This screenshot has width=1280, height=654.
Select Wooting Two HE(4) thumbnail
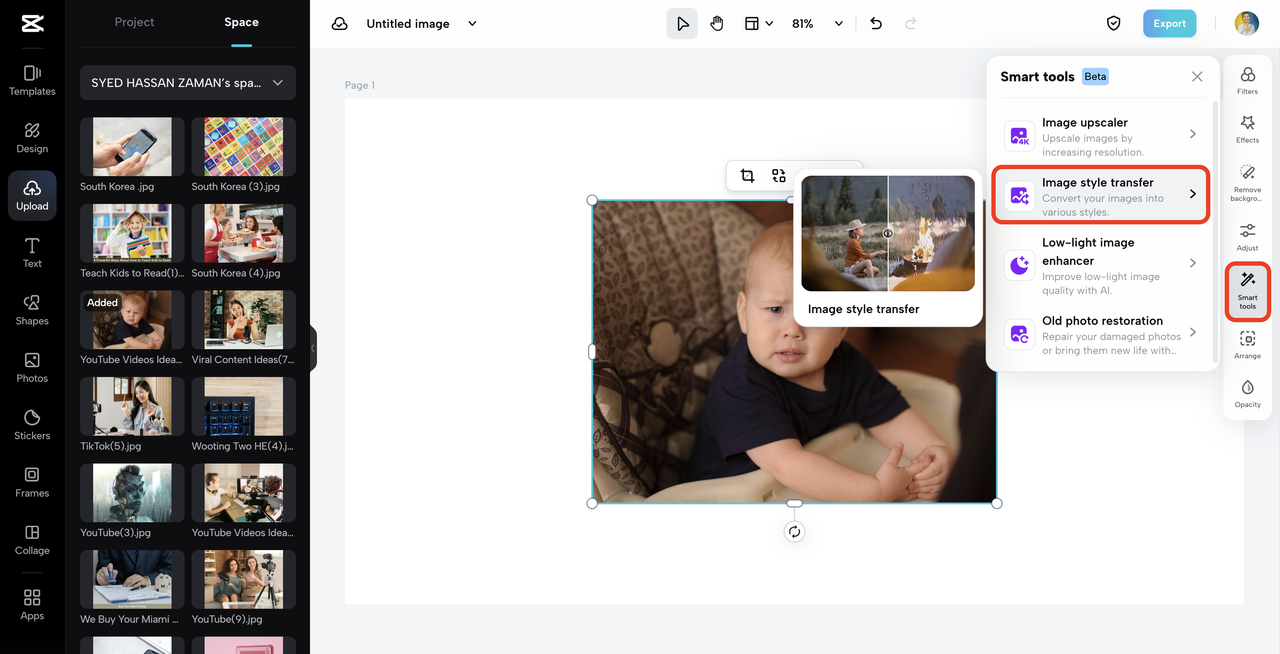tap(244, 407)
